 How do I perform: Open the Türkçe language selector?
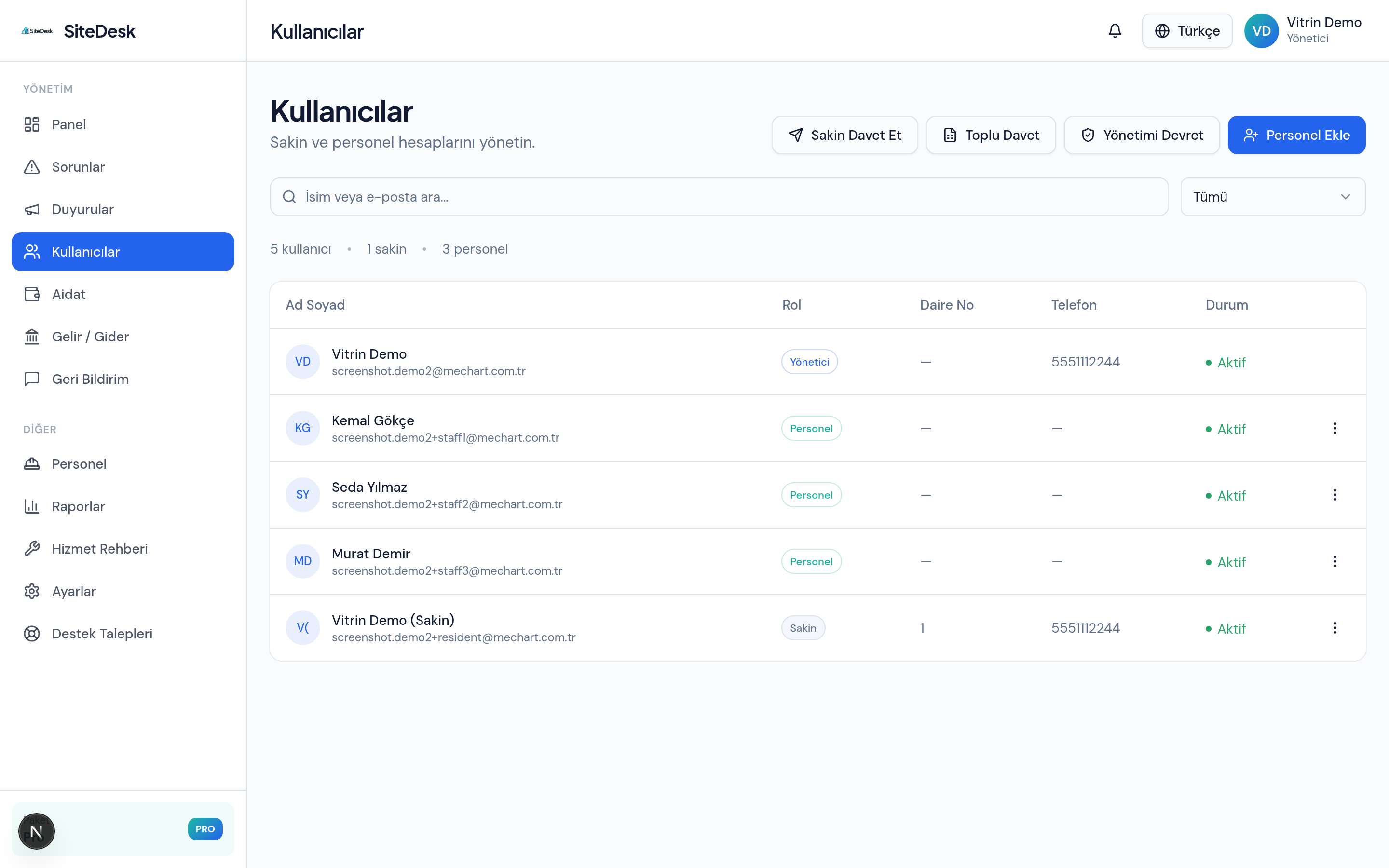pos(1186,31)
